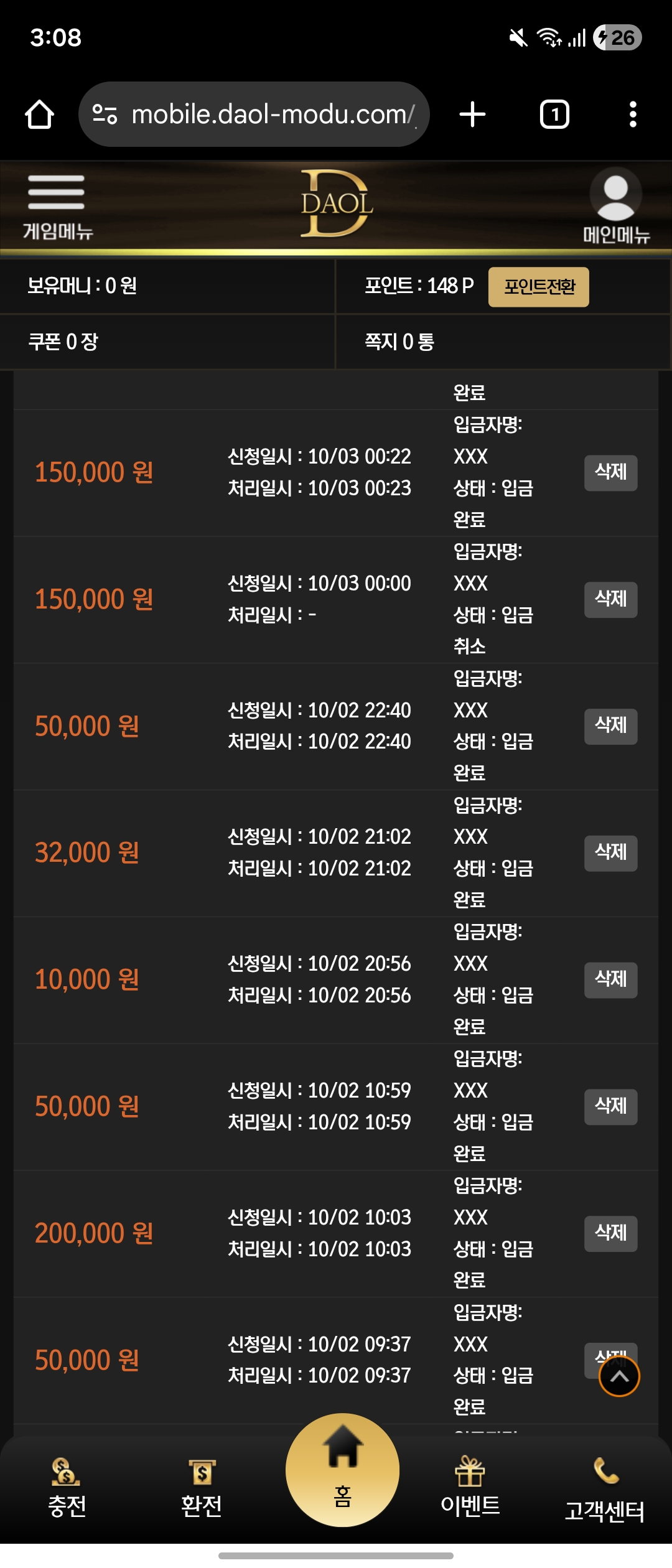Tap the DAOL logo
Image resolution: width=672 pixels, height=1568 pixels.
(336, 204)
